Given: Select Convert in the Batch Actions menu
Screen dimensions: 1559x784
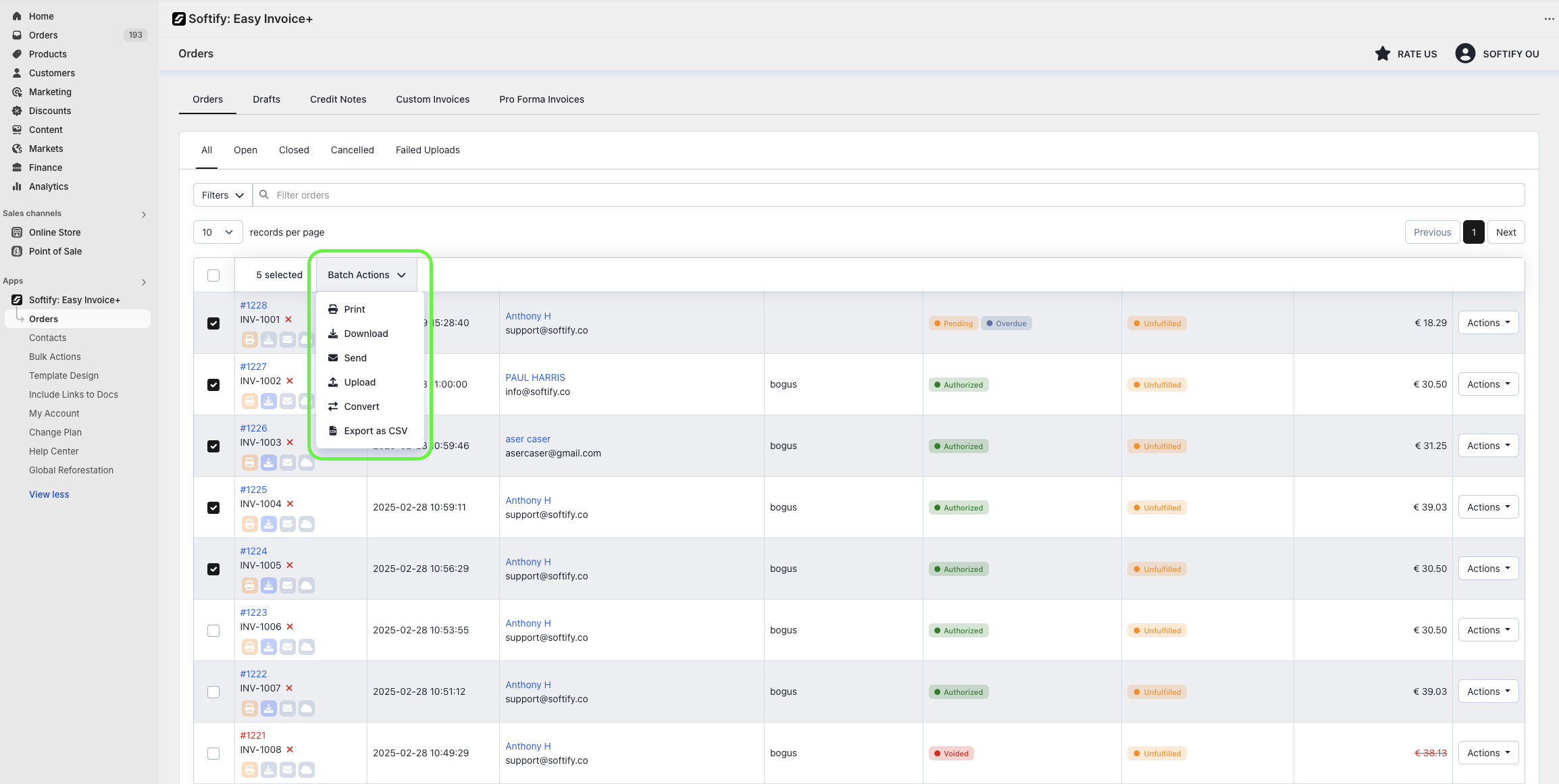Looking at the screenshot, I should pyautogui.click(x=361, y=407).
